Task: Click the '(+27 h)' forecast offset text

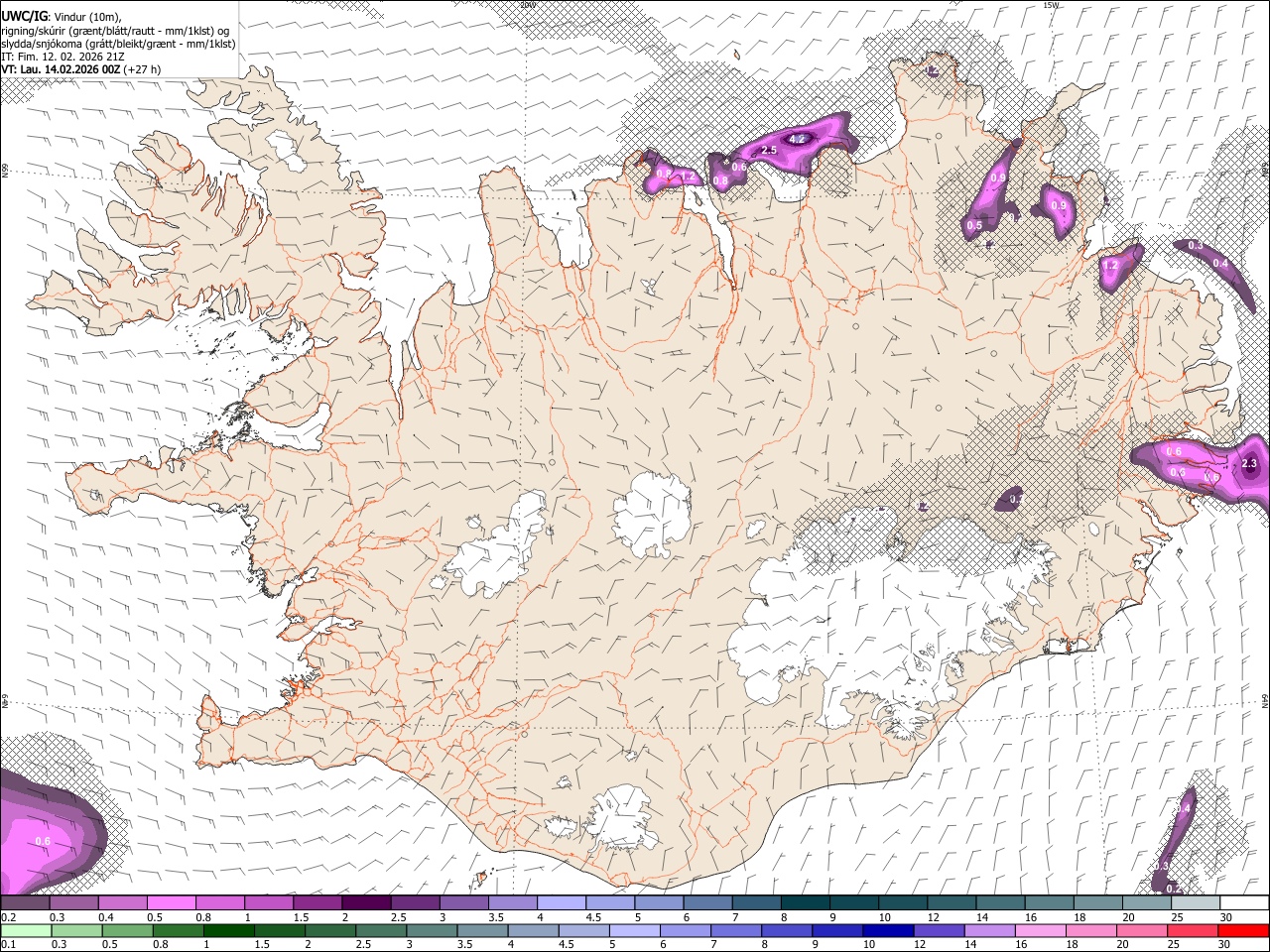Action: point(143,69)
